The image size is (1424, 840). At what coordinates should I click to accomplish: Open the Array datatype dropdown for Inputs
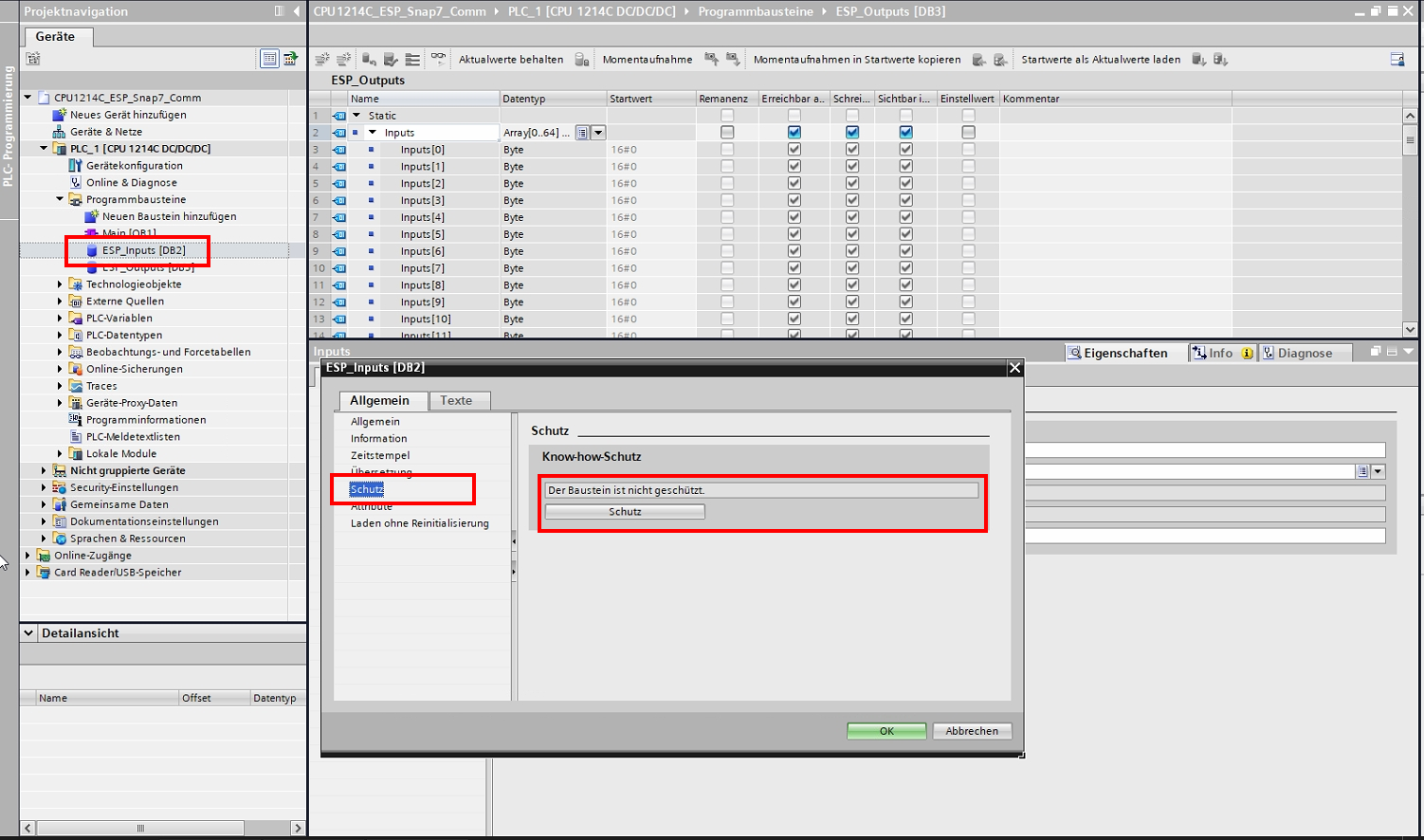pyautogui.click(x=598, y=133)
